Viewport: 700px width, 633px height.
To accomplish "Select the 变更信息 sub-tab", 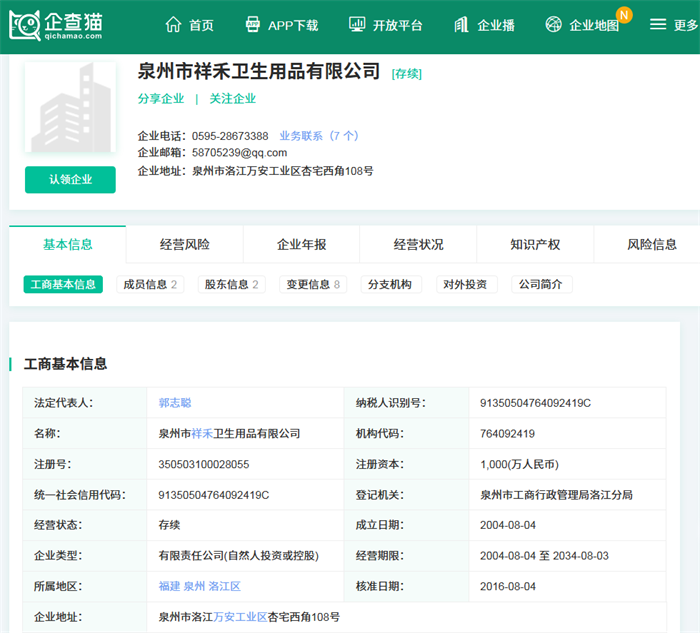I will point(309,285).
